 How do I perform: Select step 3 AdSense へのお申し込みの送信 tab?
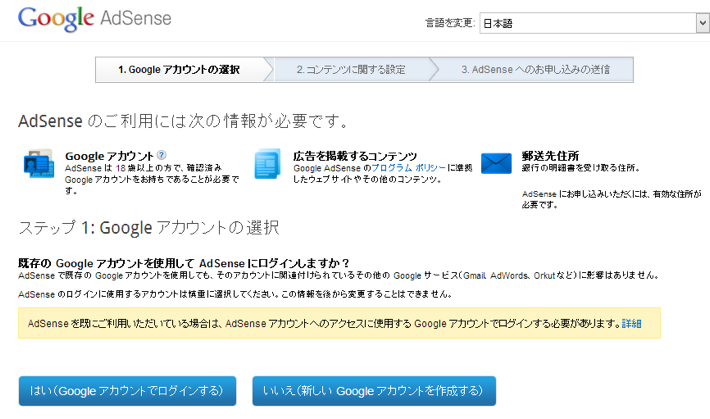536,70
